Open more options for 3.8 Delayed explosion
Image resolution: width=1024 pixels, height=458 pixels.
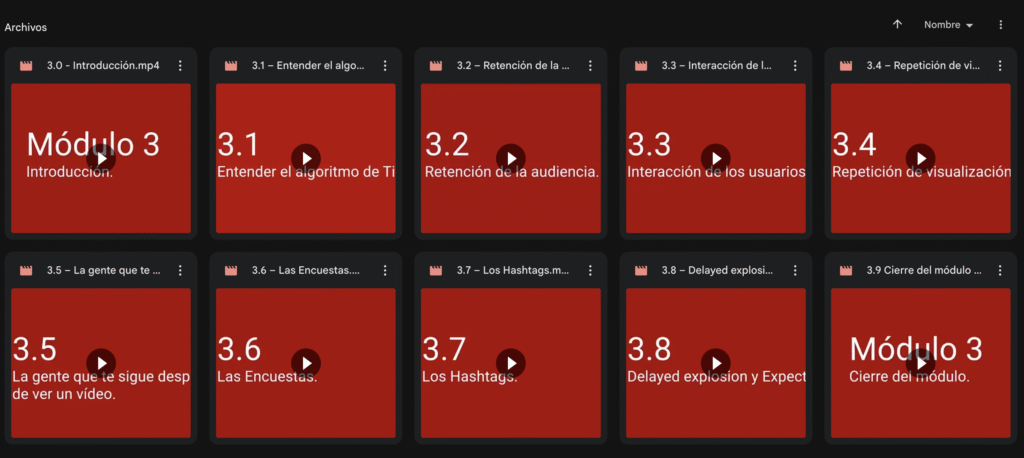(x=795, y=271)
